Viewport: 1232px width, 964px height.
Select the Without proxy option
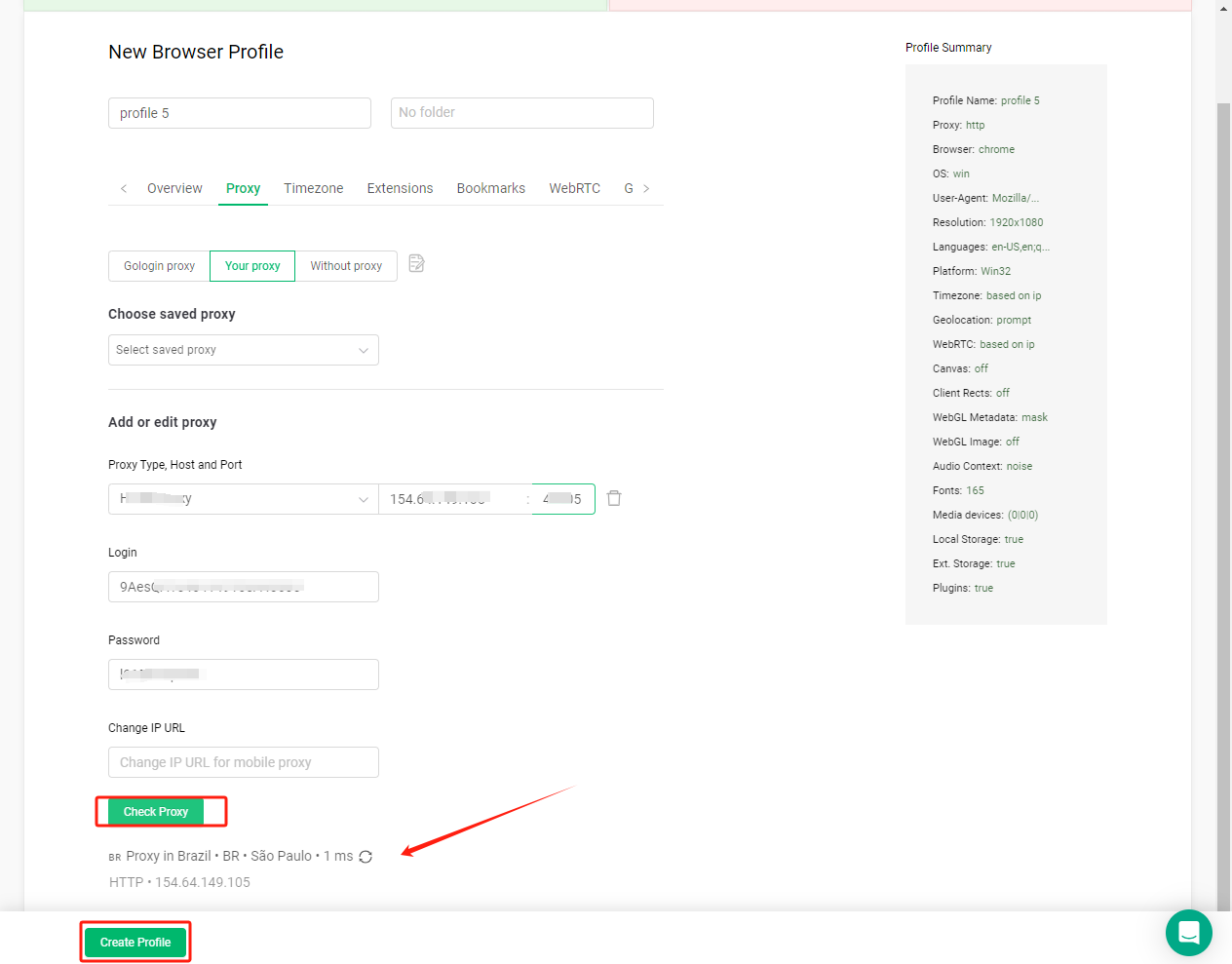[x=346, y=266]
